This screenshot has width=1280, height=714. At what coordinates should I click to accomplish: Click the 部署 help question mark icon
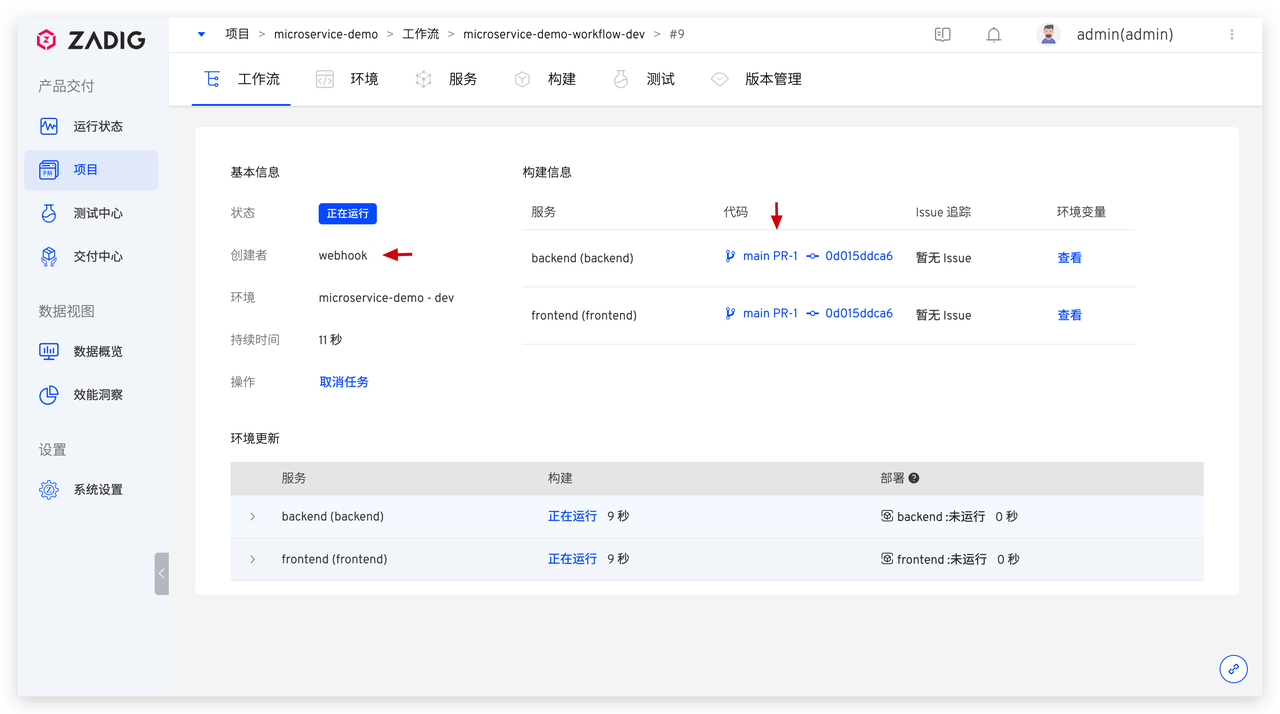(914, 479)
